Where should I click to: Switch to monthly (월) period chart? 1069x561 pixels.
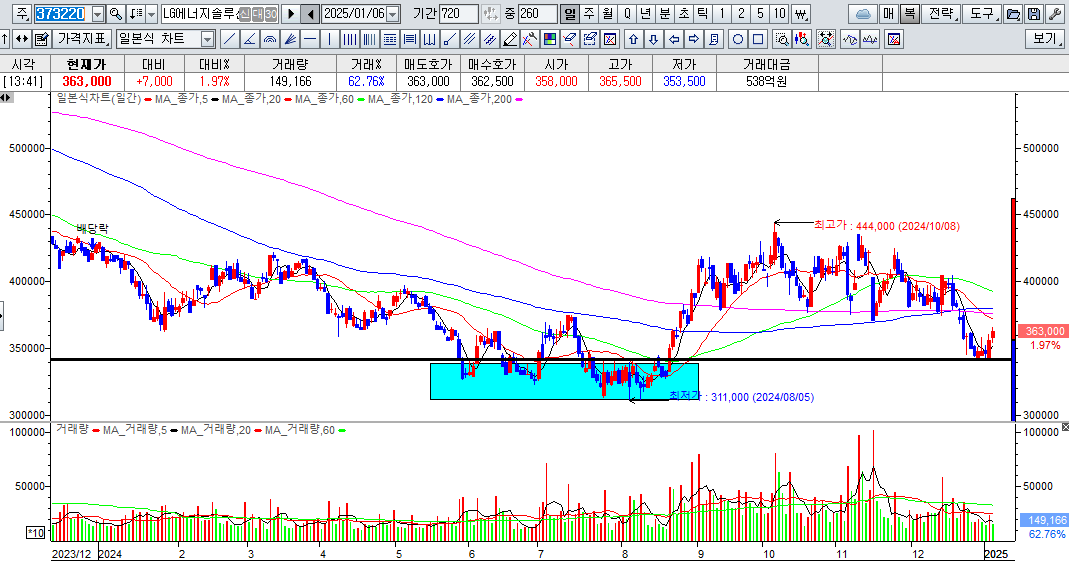607,14
